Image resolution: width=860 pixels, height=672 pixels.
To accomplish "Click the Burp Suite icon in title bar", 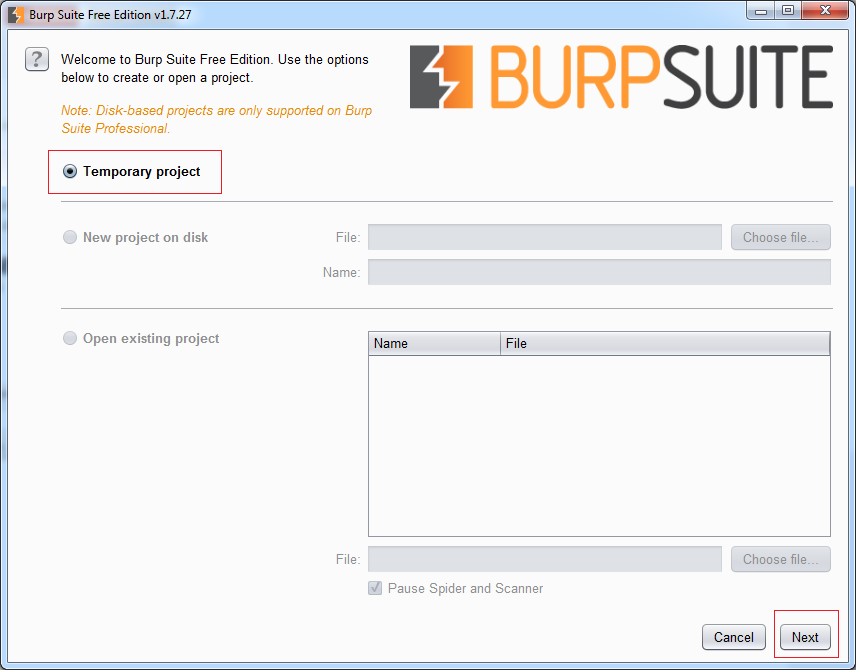I will pyautogui.click(x=16, y=15).
